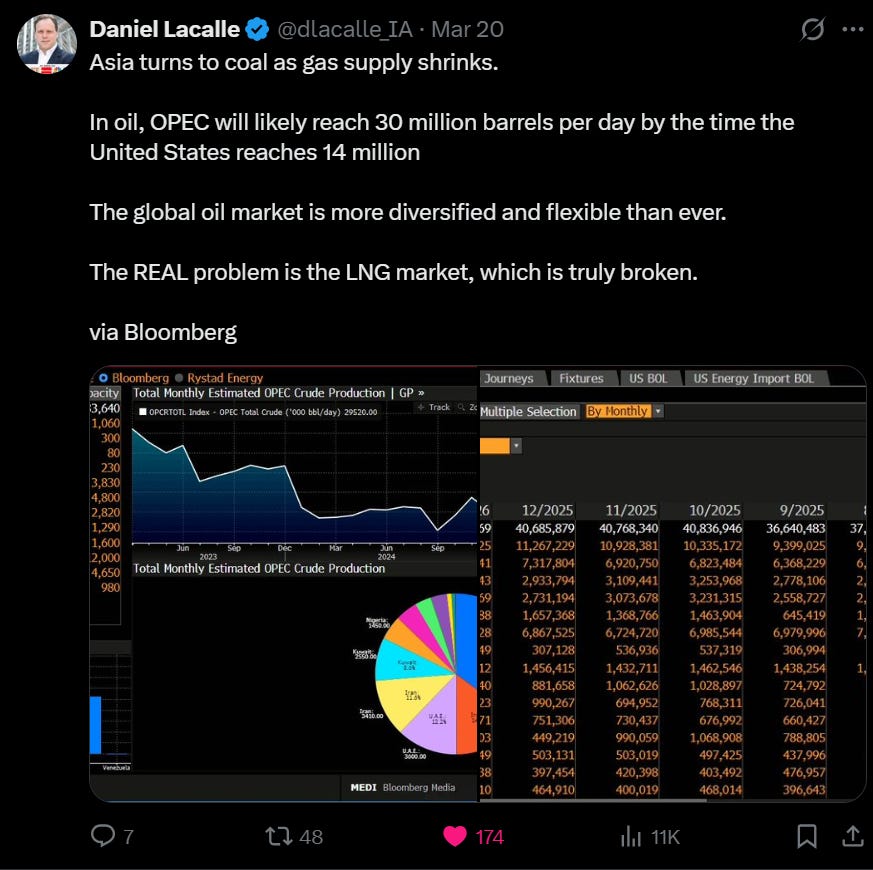Unlike the post via the heart icon
873x870 pixels.
tap(455, 836)
